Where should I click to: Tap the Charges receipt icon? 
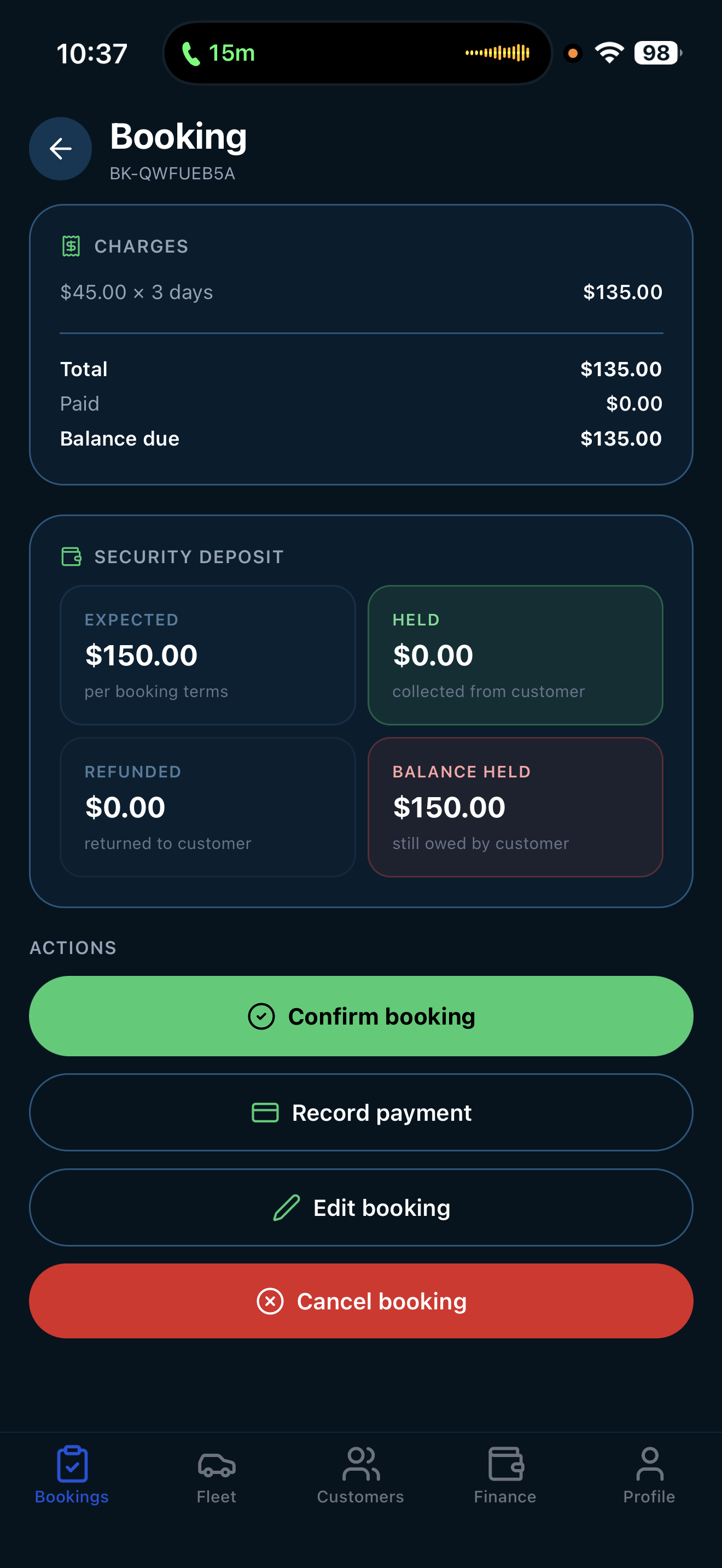71,246
